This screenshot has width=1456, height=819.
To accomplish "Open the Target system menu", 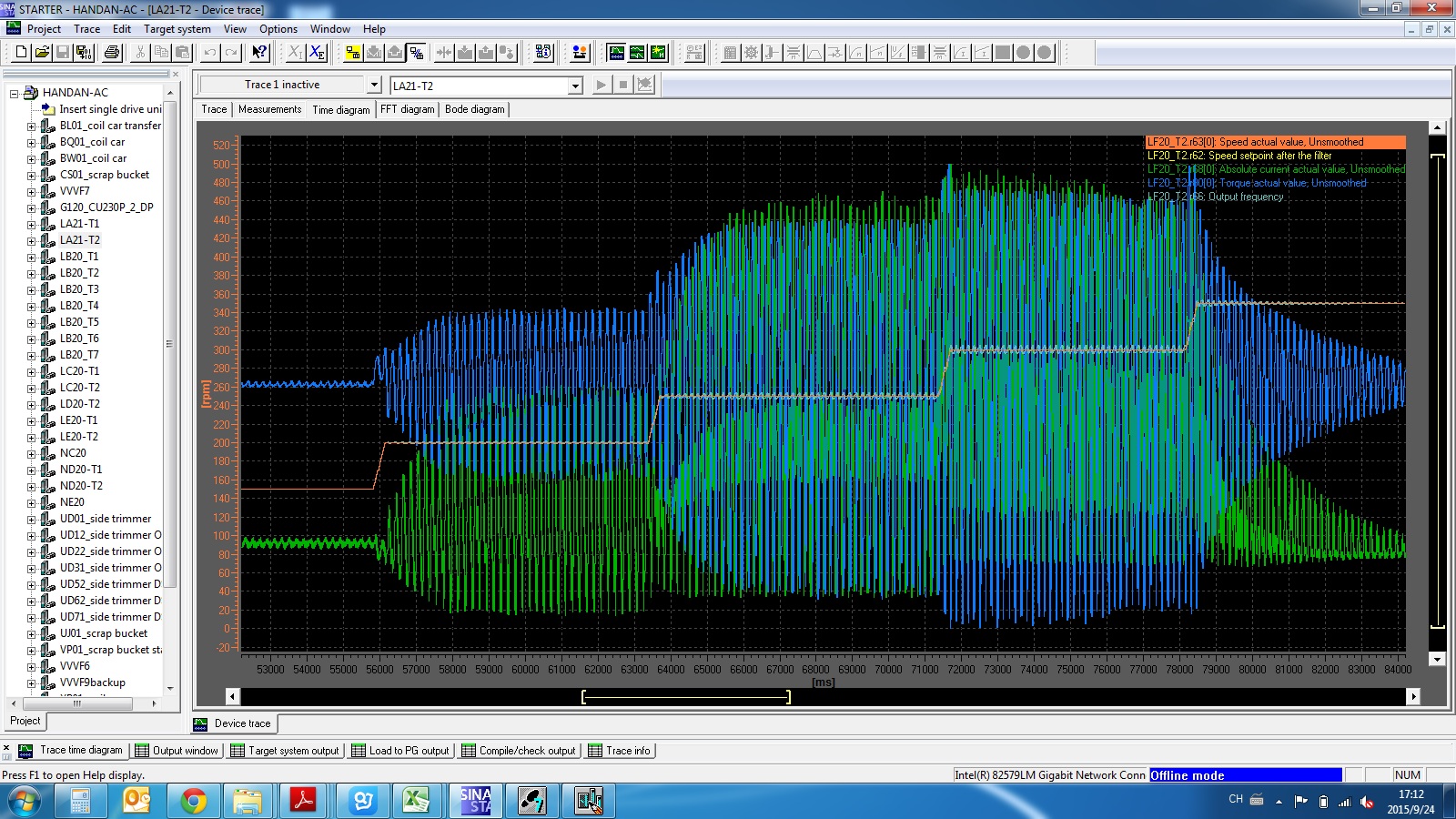I will click(177, 29).
